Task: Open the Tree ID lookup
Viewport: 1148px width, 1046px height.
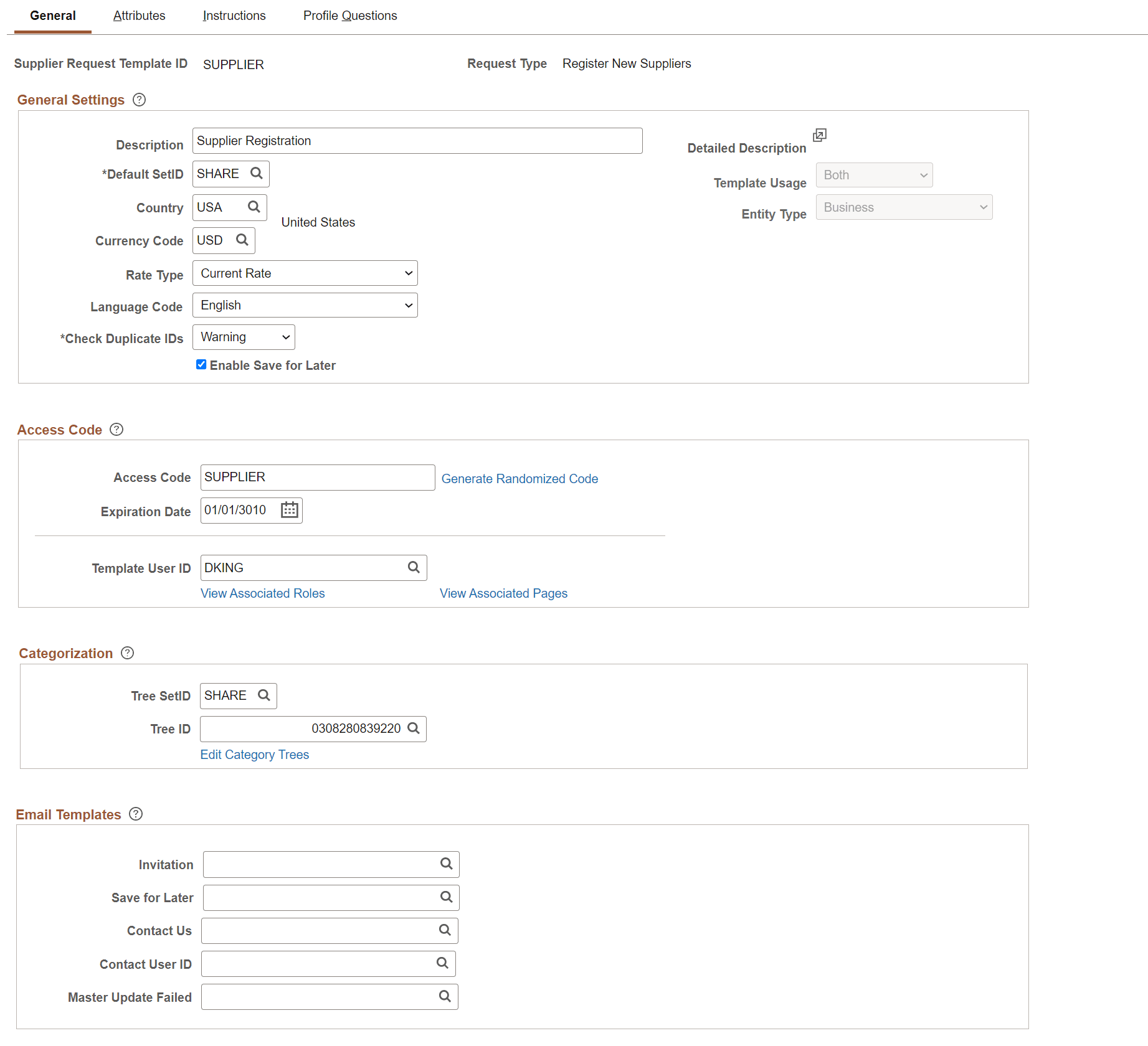Action: [414, 728]
